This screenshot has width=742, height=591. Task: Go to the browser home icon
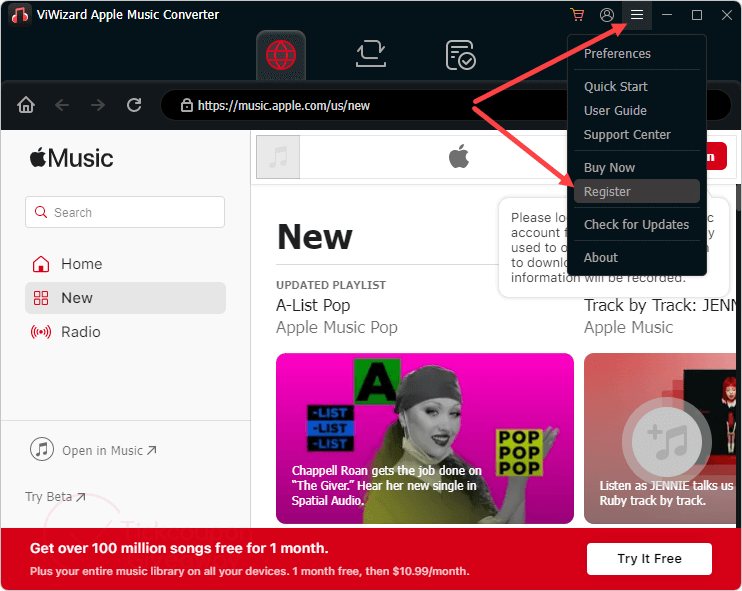point(26,105)
